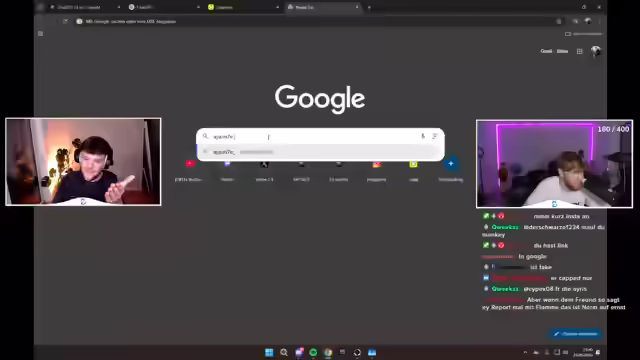Switch to the third tab with green favicon
Viewport: 640px width, 360px height.
243,7
